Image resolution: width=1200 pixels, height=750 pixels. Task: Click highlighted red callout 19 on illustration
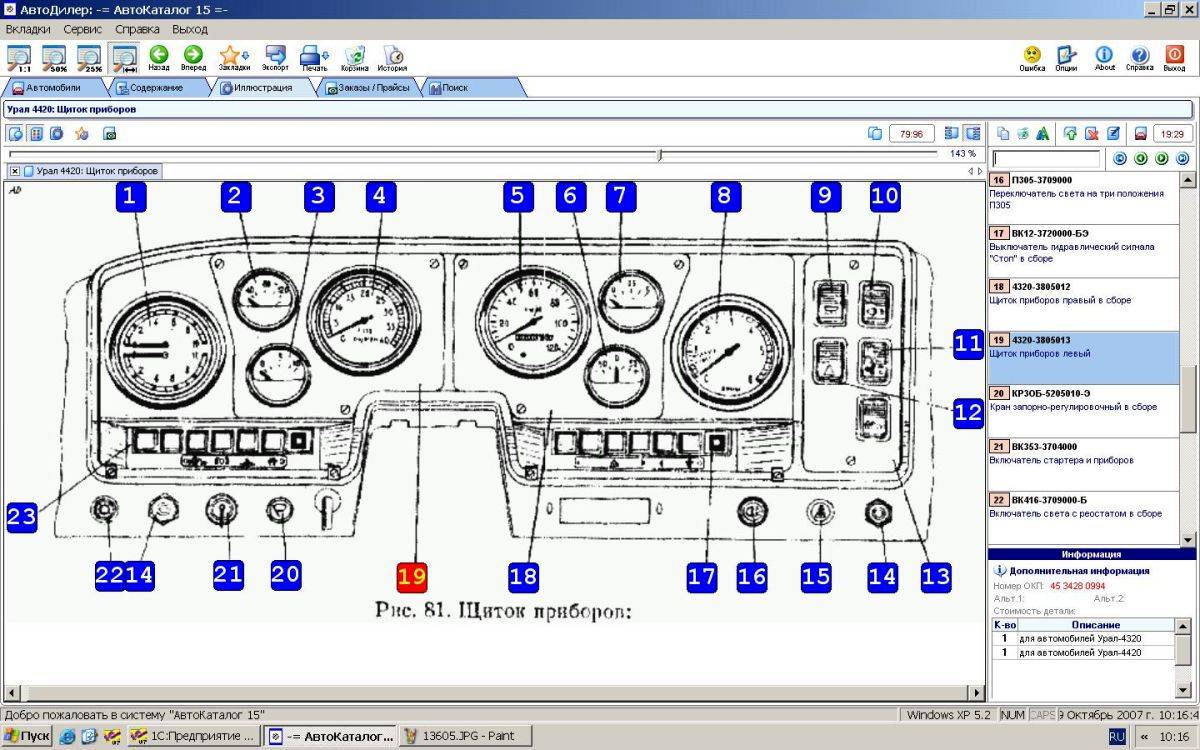[412, 576]
